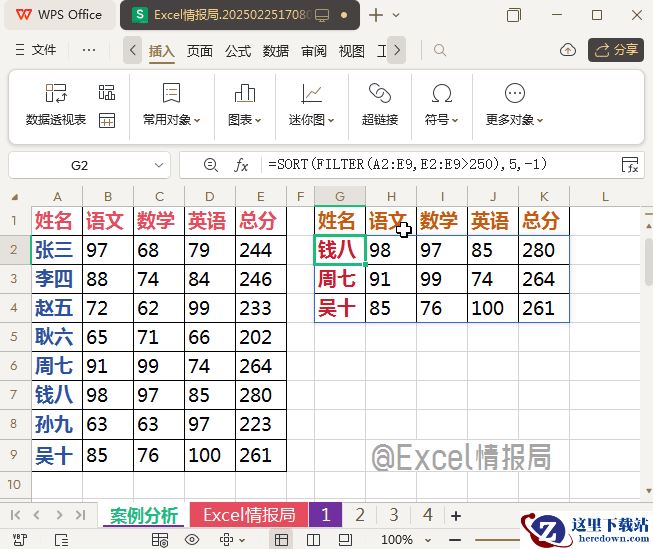Open the 100% zoom level dropdown
The height and width of the screenshot is (549, 653).
point(406,540)
